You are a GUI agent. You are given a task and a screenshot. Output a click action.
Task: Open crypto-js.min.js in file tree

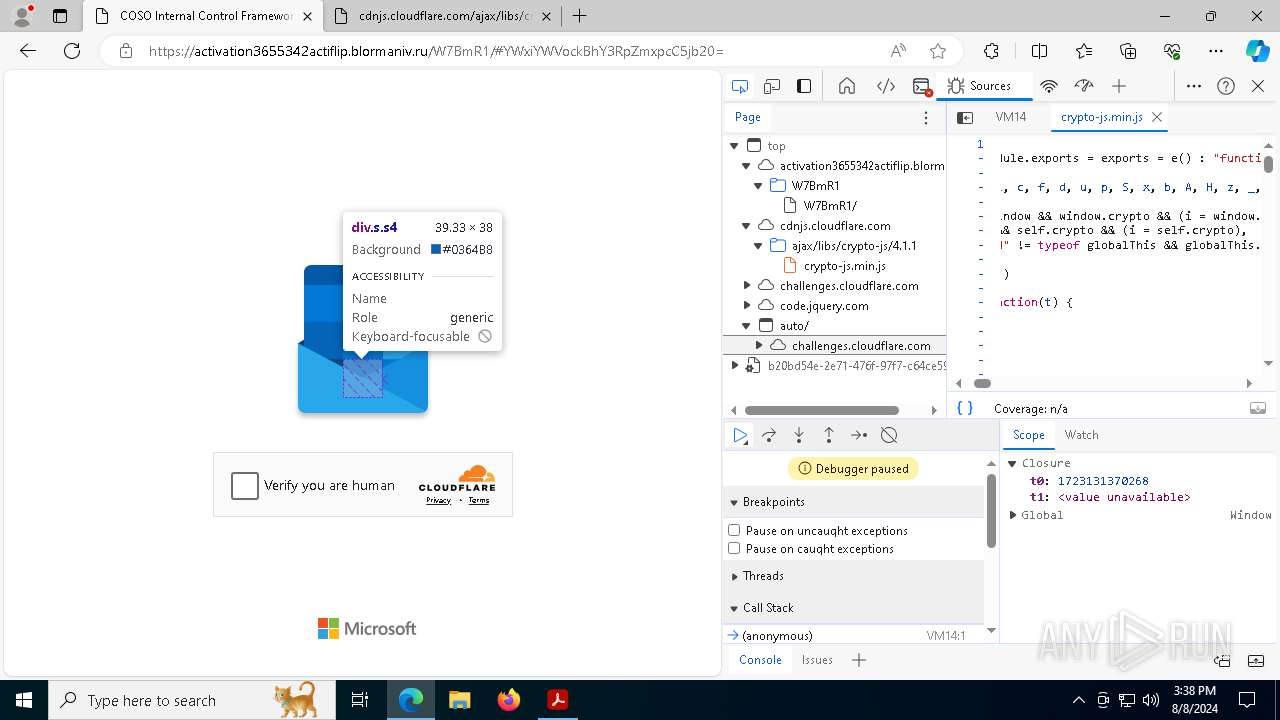(x=844, y=266)
